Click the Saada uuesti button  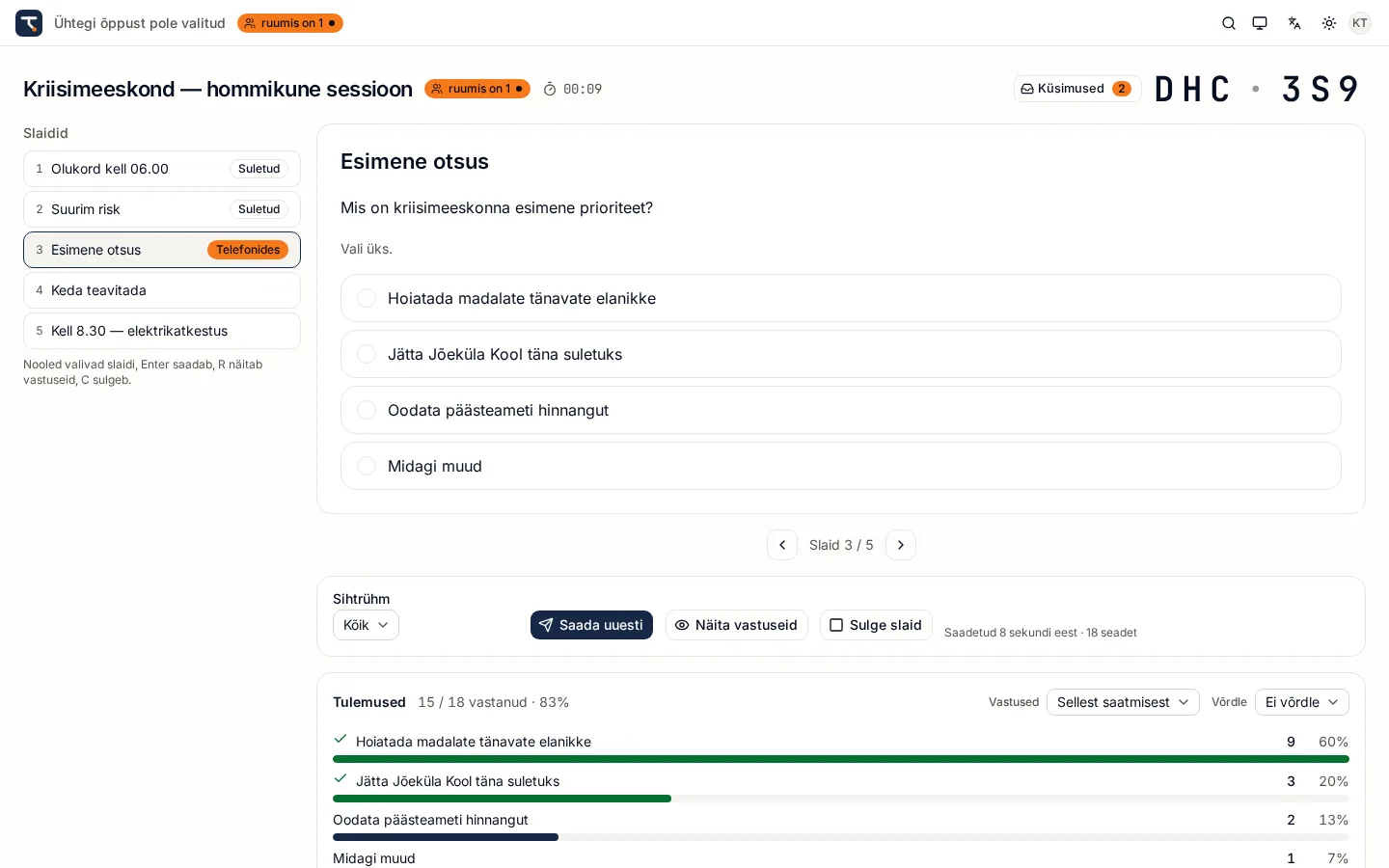[x=591, y=625]
